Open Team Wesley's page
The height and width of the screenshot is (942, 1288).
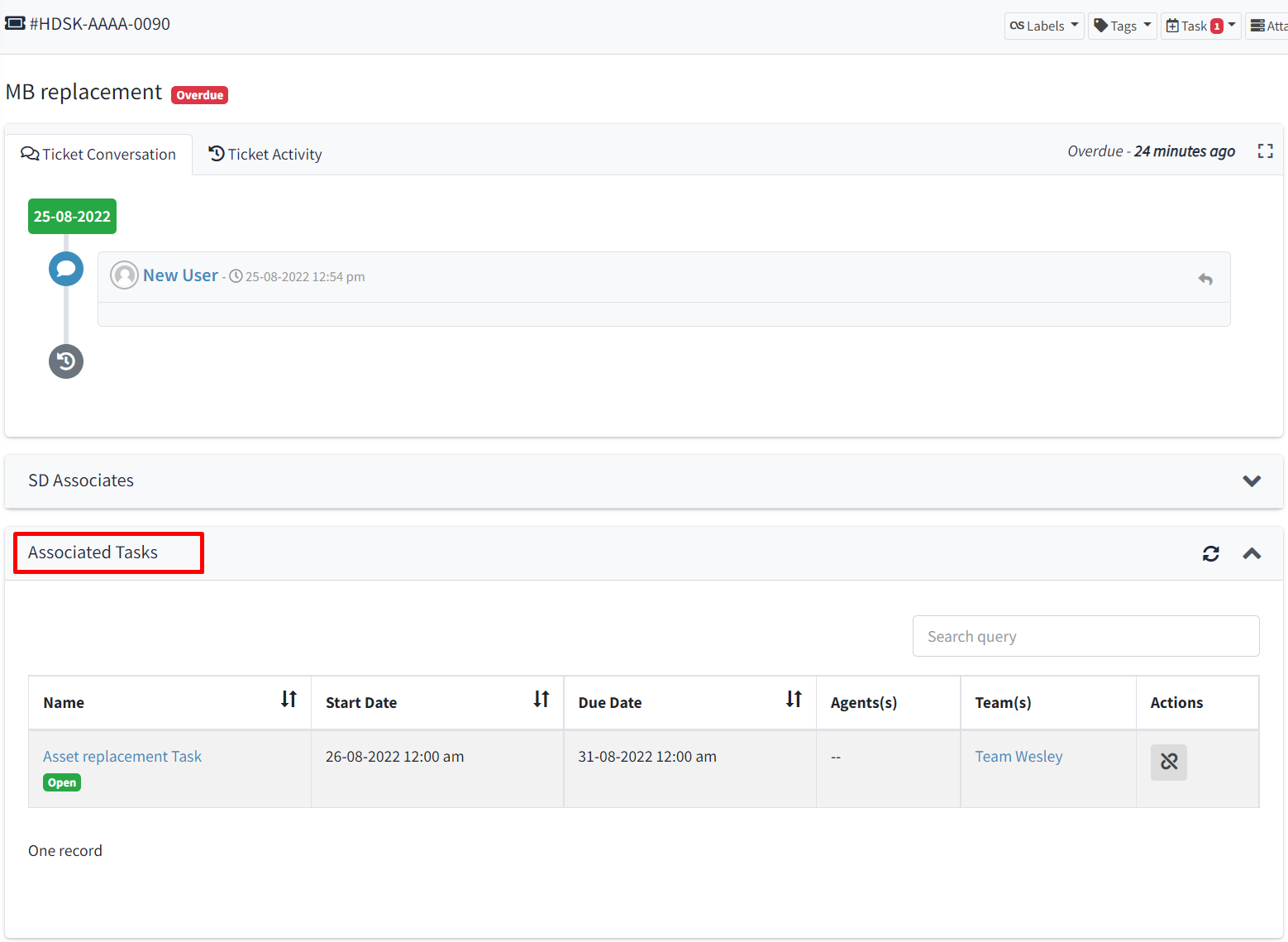1018,756
